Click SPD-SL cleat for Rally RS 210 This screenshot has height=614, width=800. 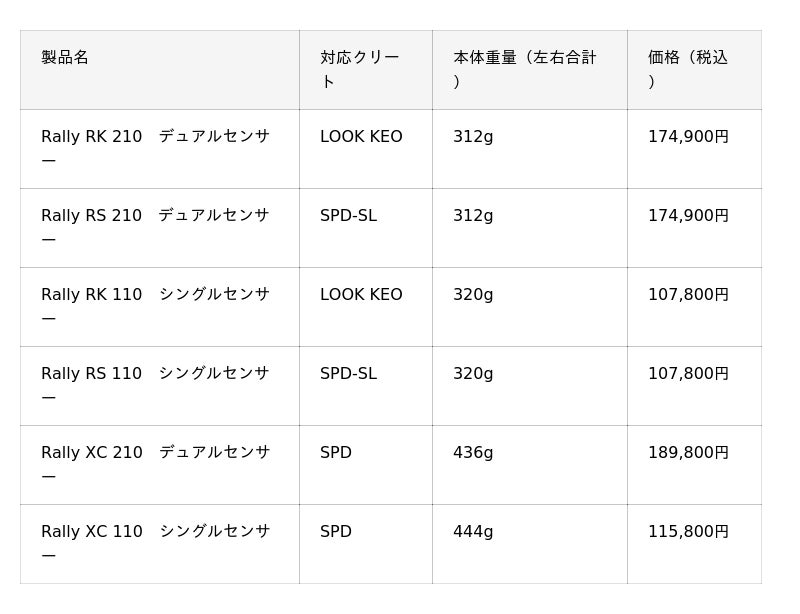point(348,216)
